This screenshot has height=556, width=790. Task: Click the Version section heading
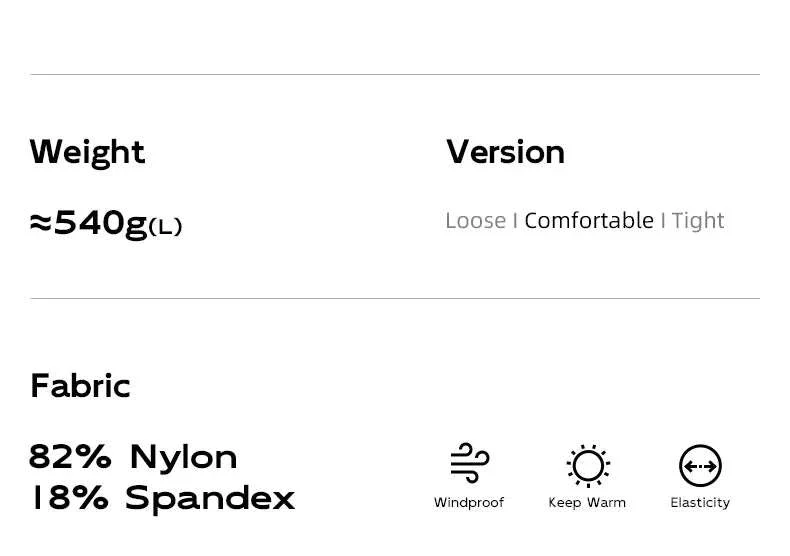(x=505, y=152)
